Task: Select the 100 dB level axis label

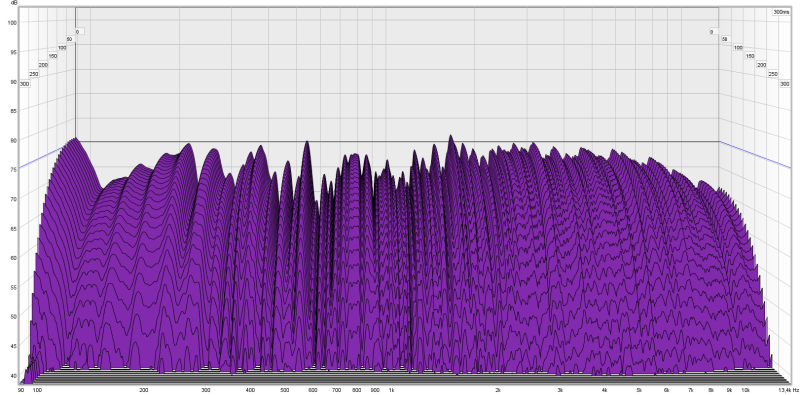Action: pos(13,22)
